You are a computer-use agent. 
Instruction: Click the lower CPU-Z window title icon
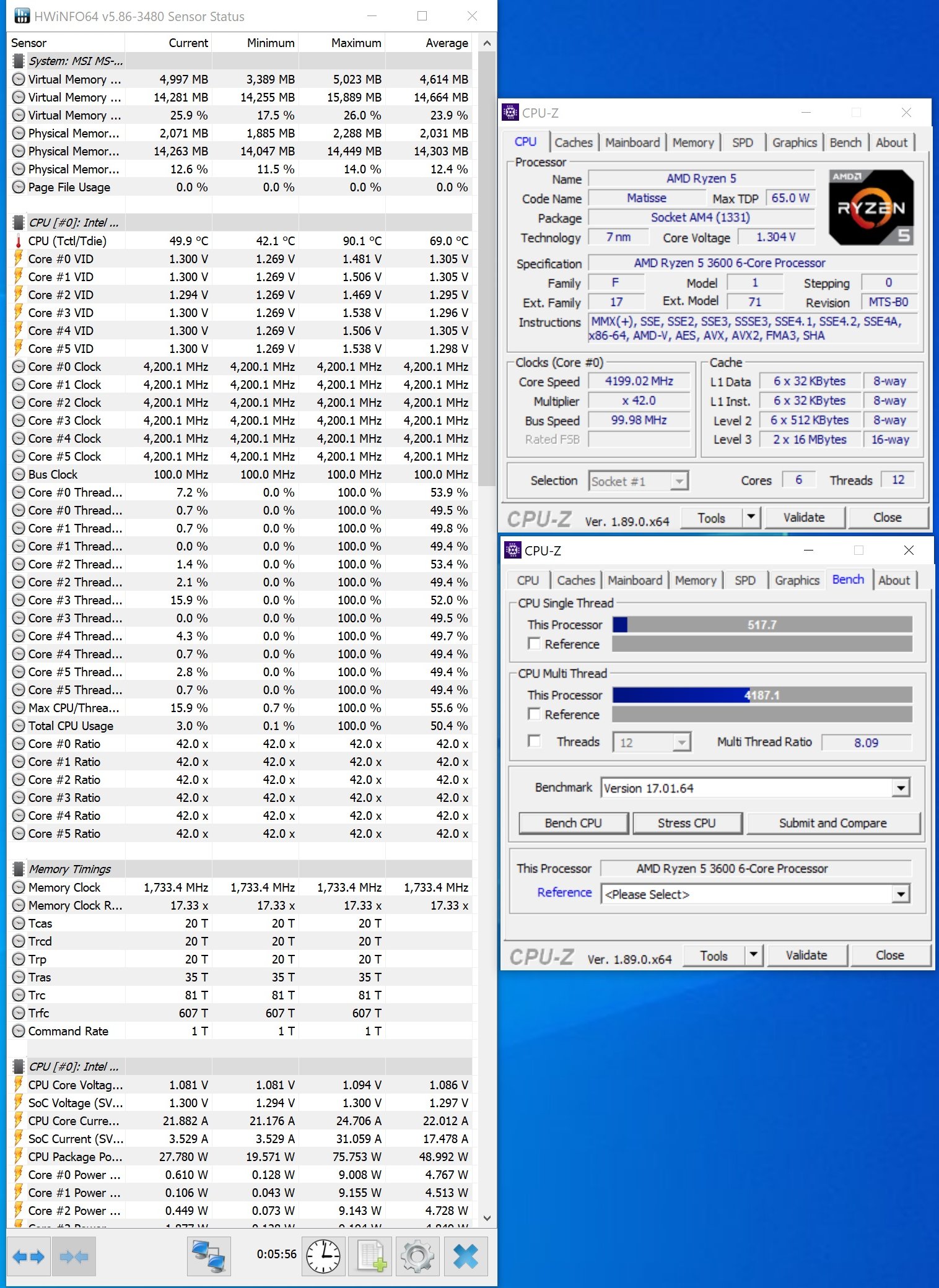coord(513,550)
